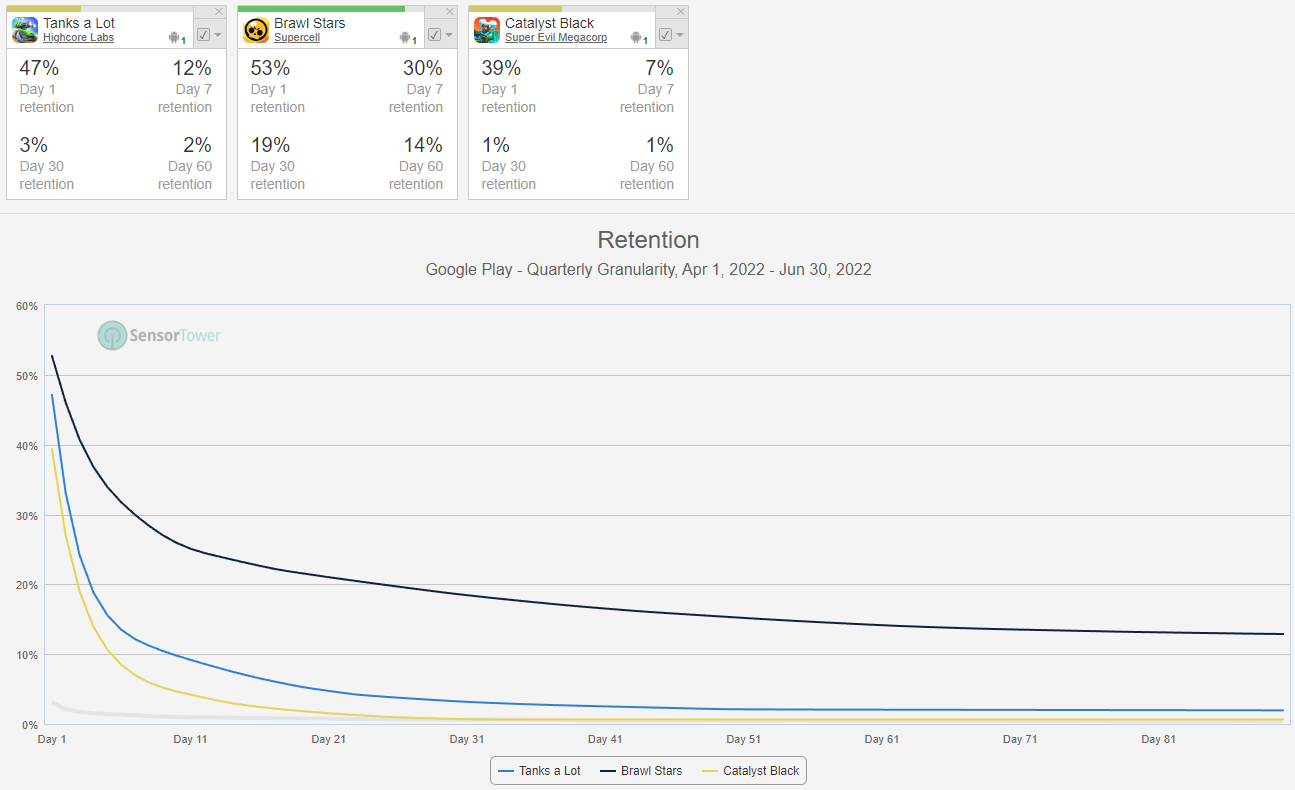Click the Google Play quarterly granularity subtitle
The width and height of the screenshot is (1295, 790).
(648, 269)
